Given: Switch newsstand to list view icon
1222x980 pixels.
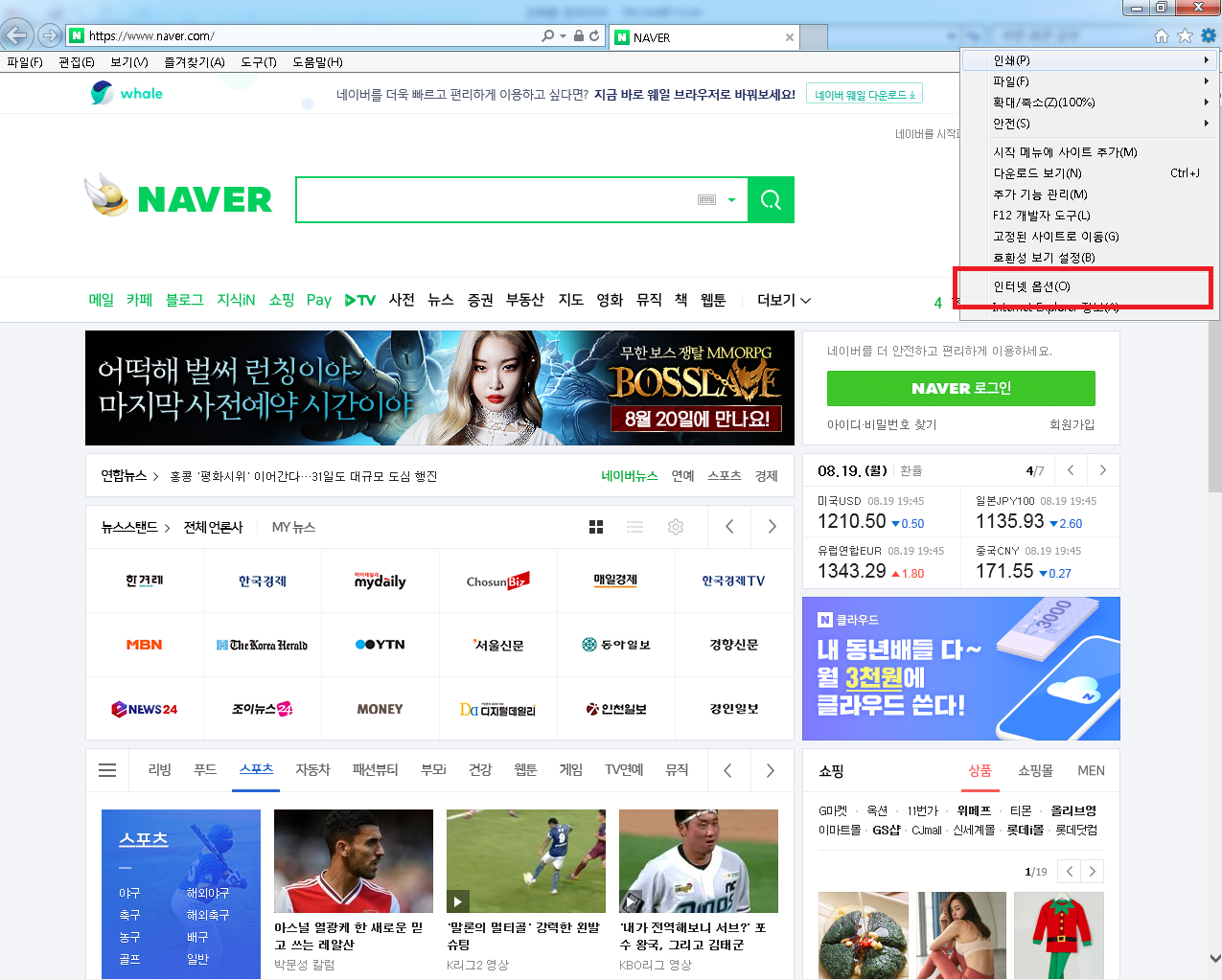Looking at the screenshot, I should [634, 527].
